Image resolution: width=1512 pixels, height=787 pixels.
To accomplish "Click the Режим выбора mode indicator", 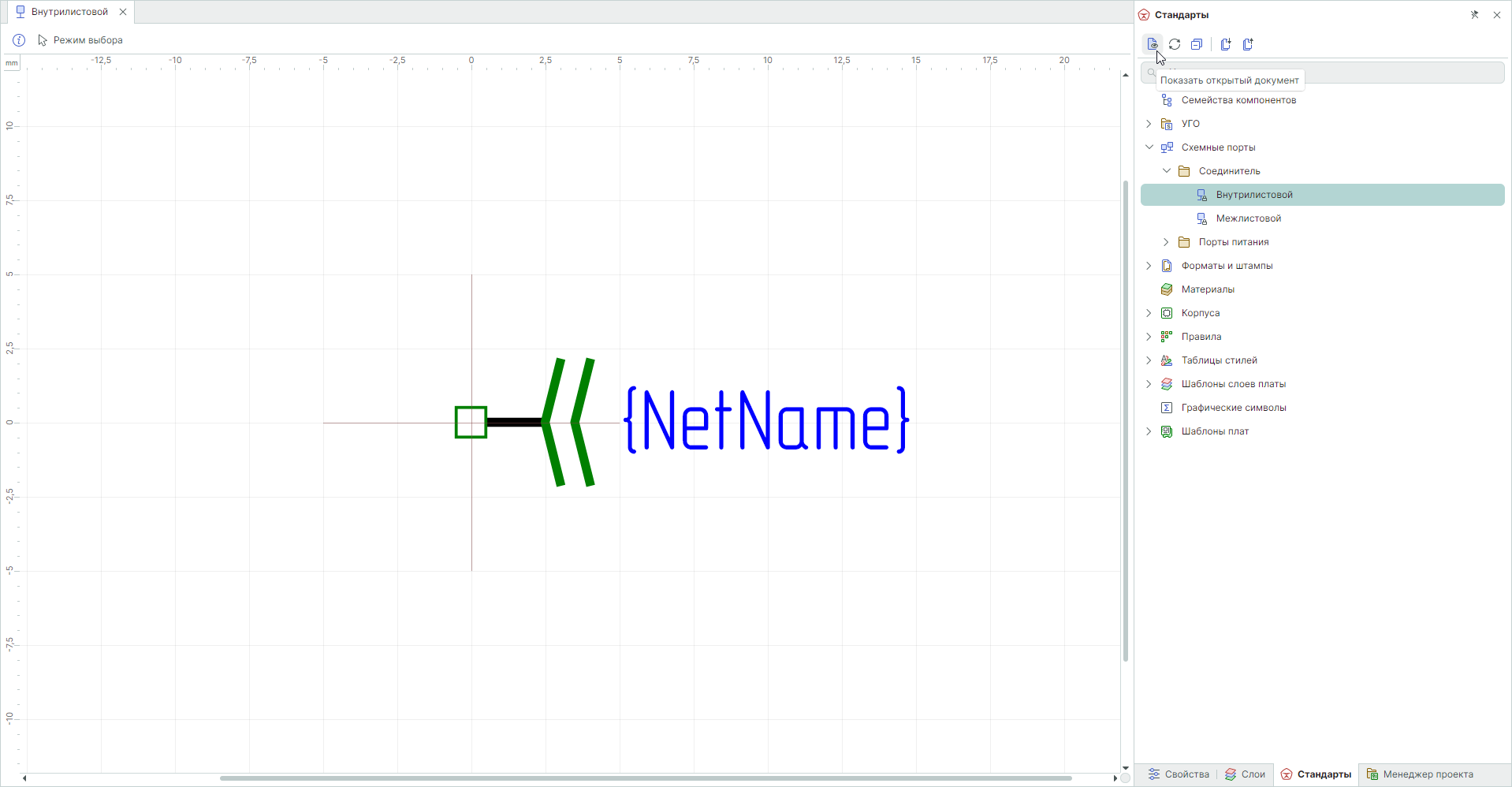I will (80, 40).
